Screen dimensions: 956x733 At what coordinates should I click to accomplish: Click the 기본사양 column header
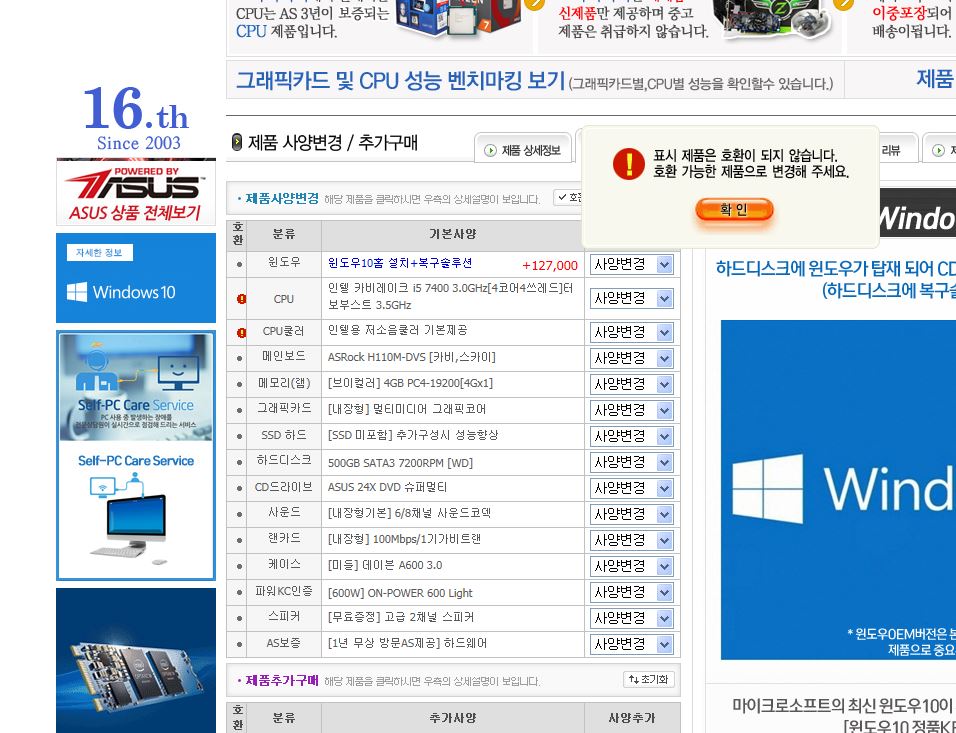pyautogui.click(x=452, y=234)
